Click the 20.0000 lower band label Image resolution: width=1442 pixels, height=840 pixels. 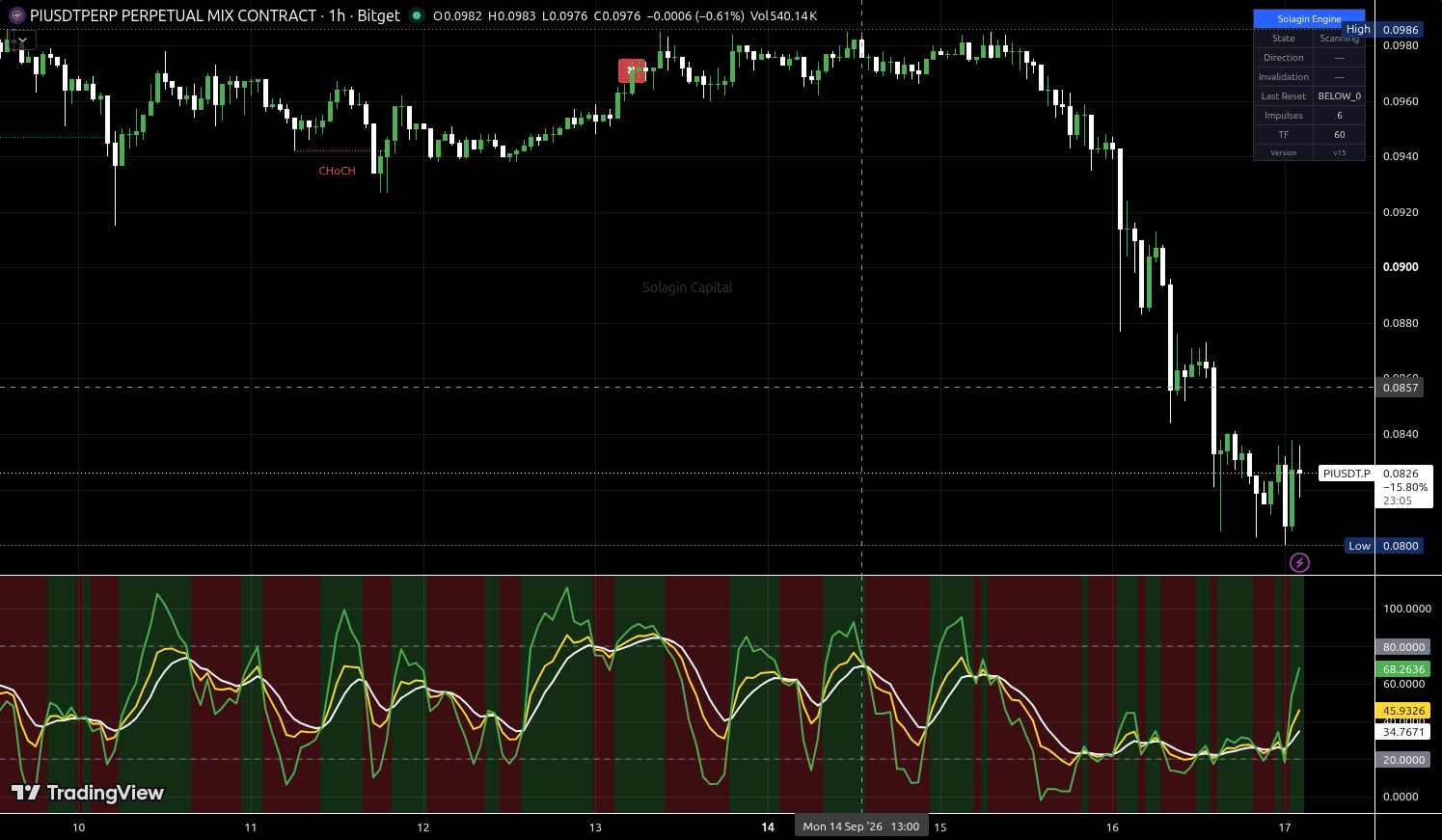(1403, 760)
